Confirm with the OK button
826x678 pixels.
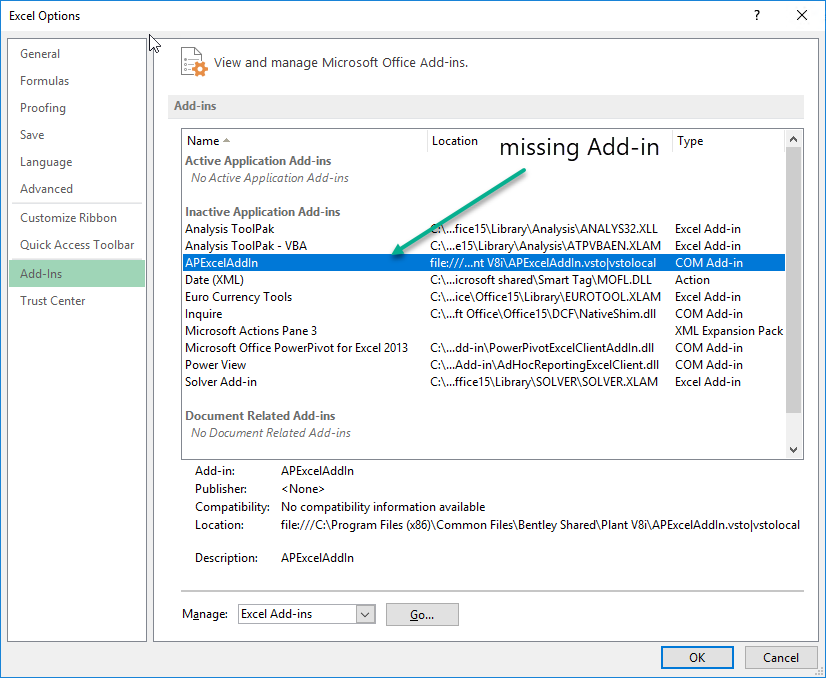(697, 657)
